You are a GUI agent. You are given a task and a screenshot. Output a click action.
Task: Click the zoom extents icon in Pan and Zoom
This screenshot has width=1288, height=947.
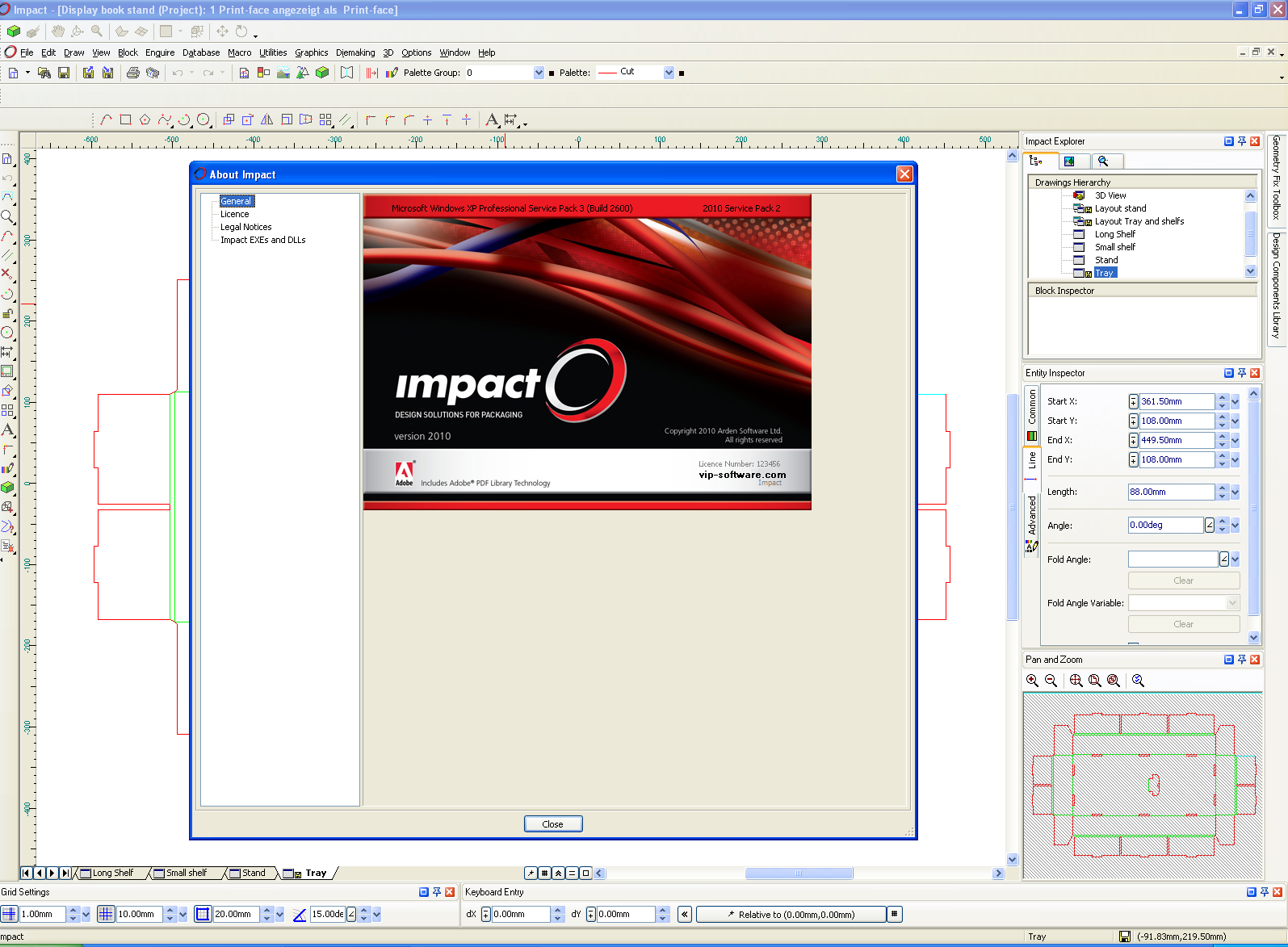[1076, 681]
